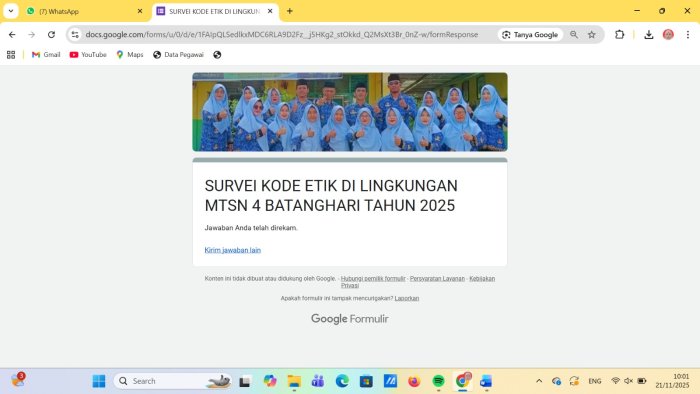Click the group photo header image
The height and width of the screenshot is (394, 700).
(350, 112)
